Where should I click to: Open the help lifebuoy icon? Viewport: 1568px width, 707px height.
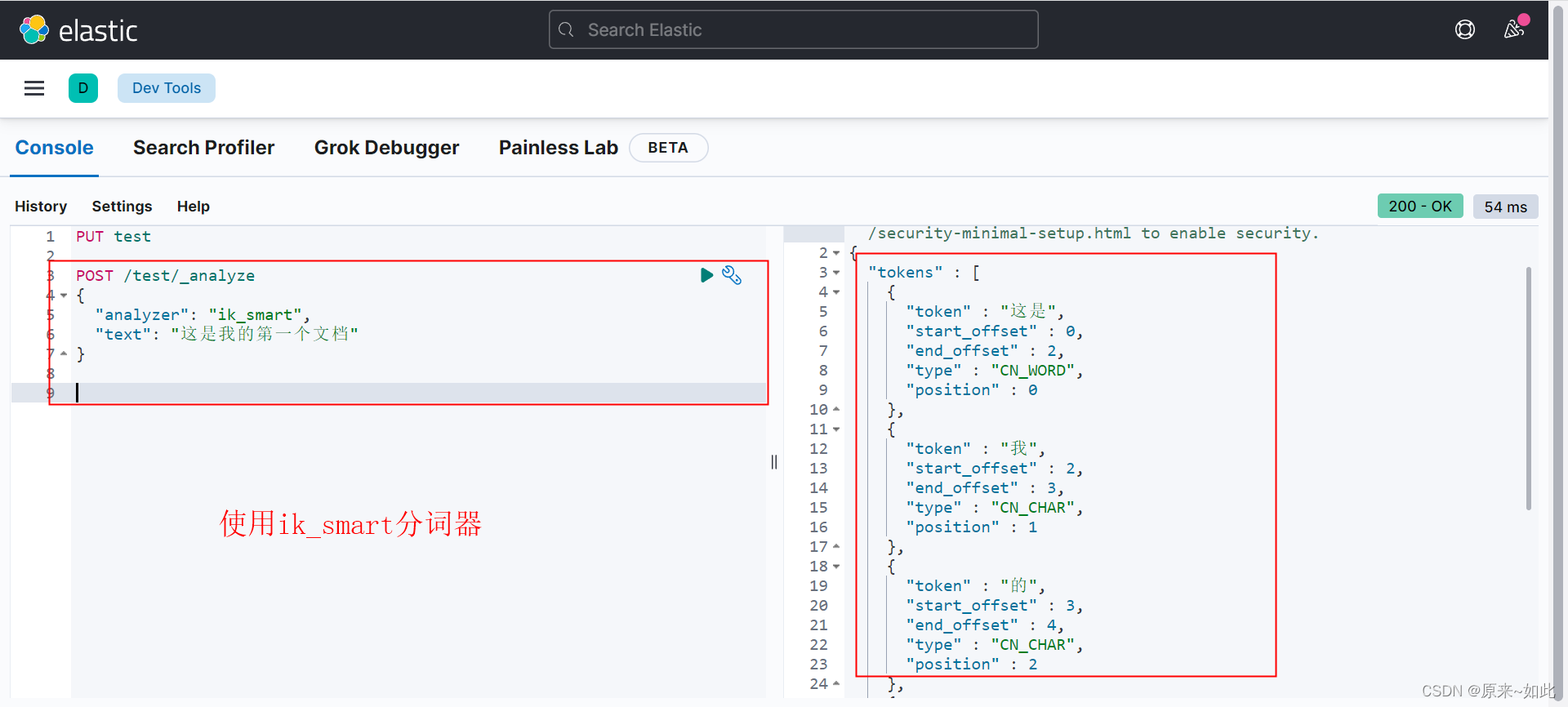coord(1465,30)
